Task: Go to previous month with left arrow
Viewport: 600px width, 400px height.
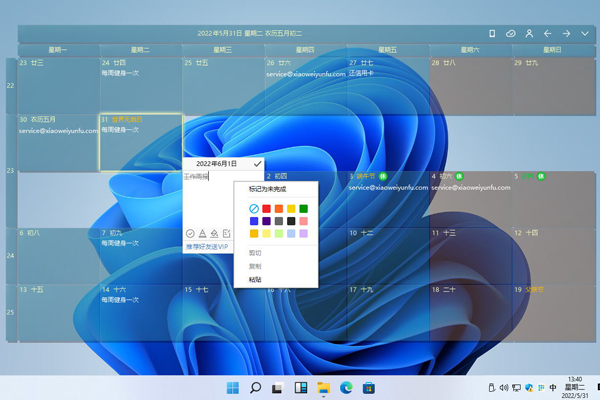Action: pyautogui.click(x=548, y=34)
